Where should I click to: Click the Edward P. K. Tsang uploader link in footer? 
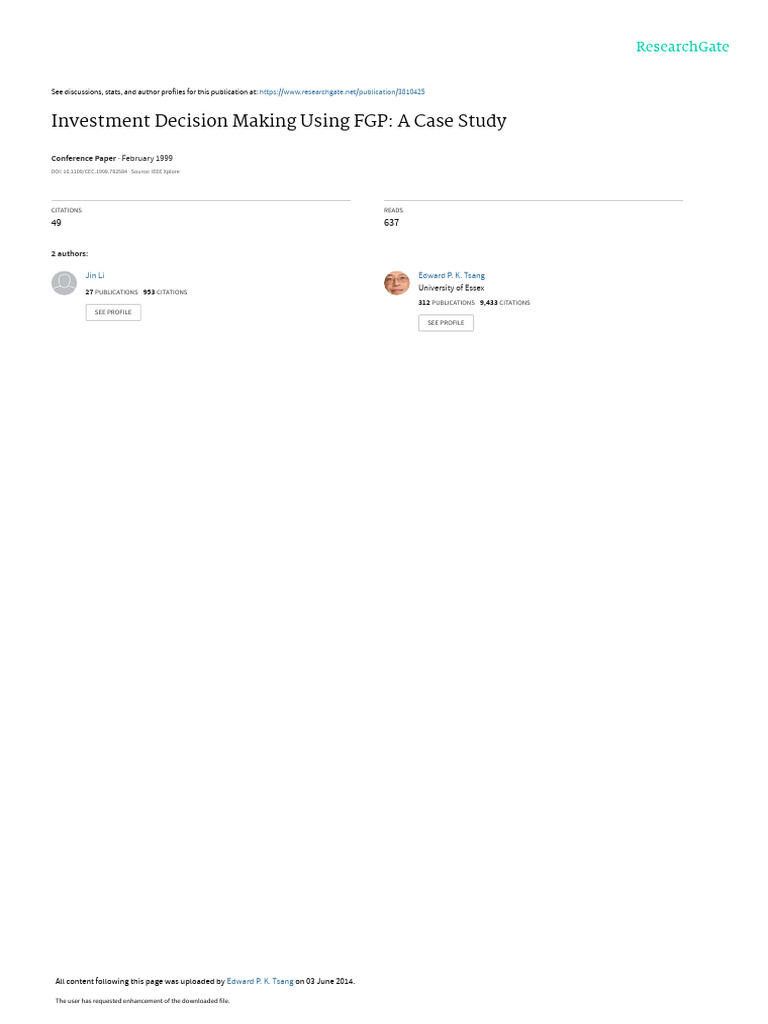pyautogui.click(x=260, y=981)
